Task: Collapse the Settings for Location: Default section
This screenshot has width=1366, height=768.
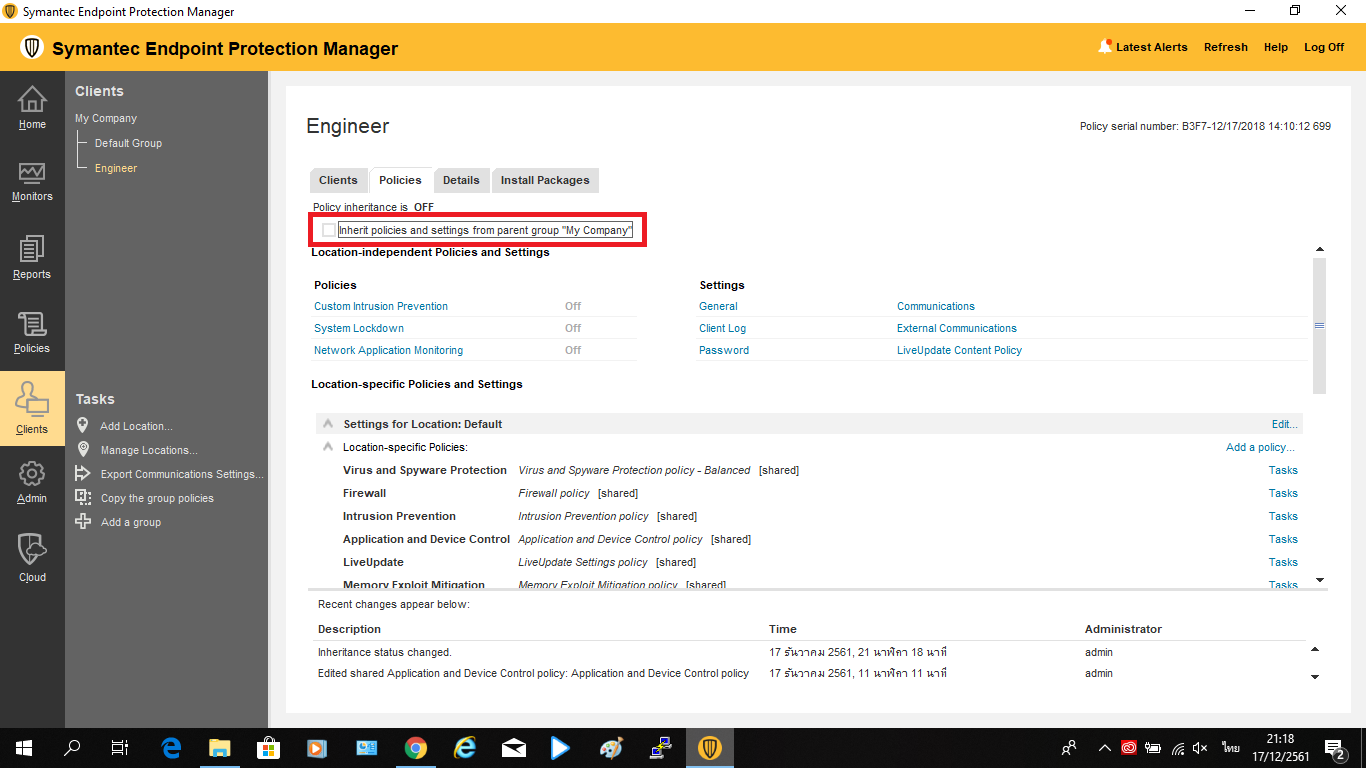Action: point(328,424)
